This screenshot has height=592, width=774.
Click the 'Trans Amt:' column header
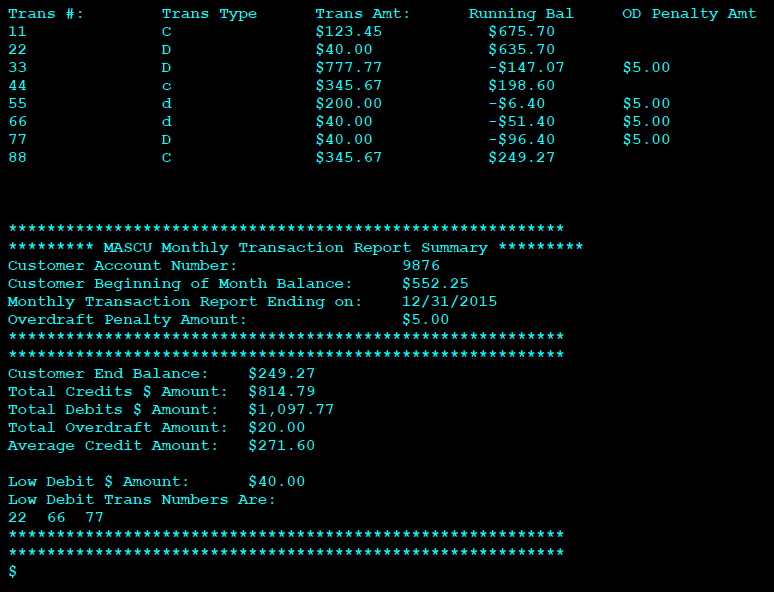click(363, 14)
